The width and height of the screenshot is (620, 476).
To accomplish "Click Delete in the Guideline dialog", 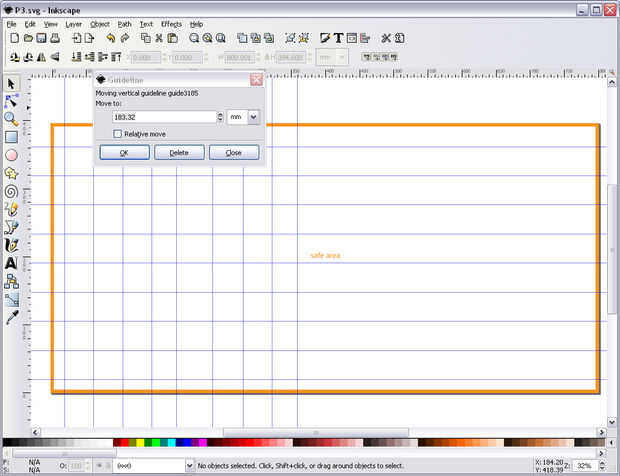I will tap(179, 153).
